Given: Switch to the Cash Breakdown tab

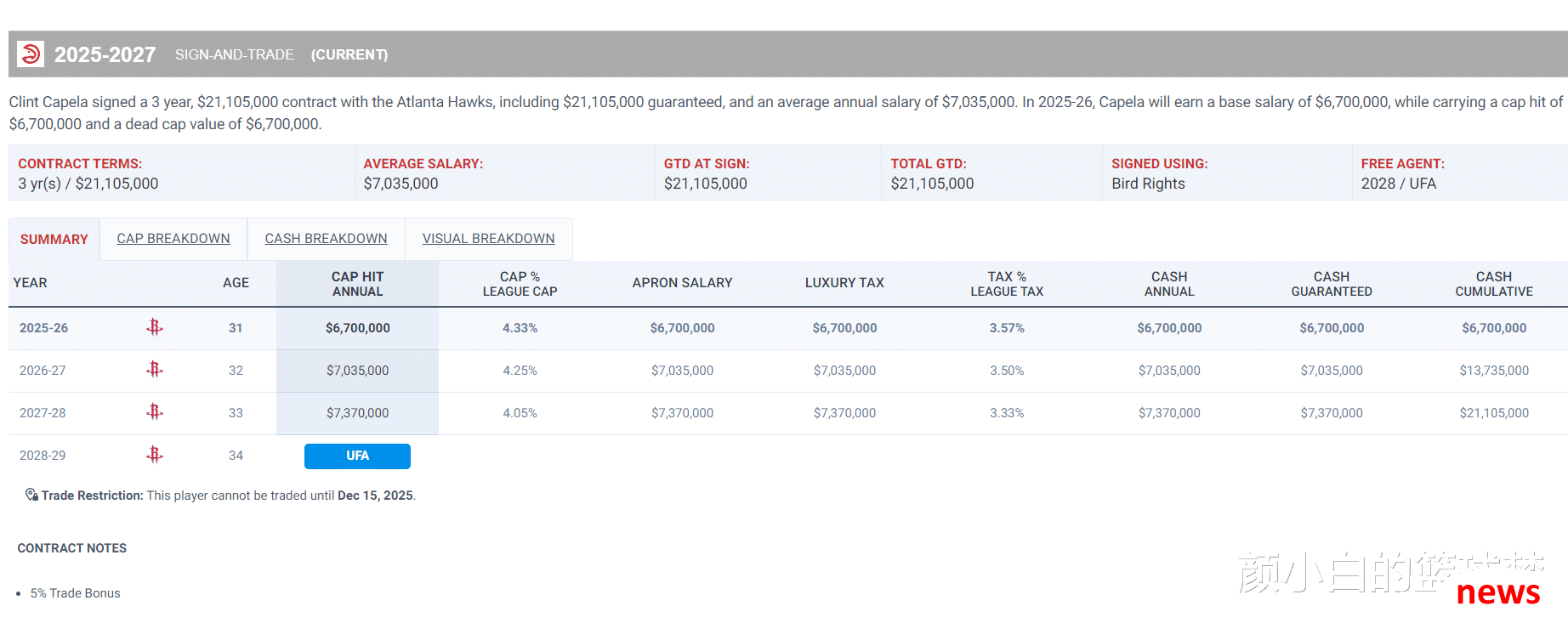Looking at the screenshot, I should click(326, 239).
